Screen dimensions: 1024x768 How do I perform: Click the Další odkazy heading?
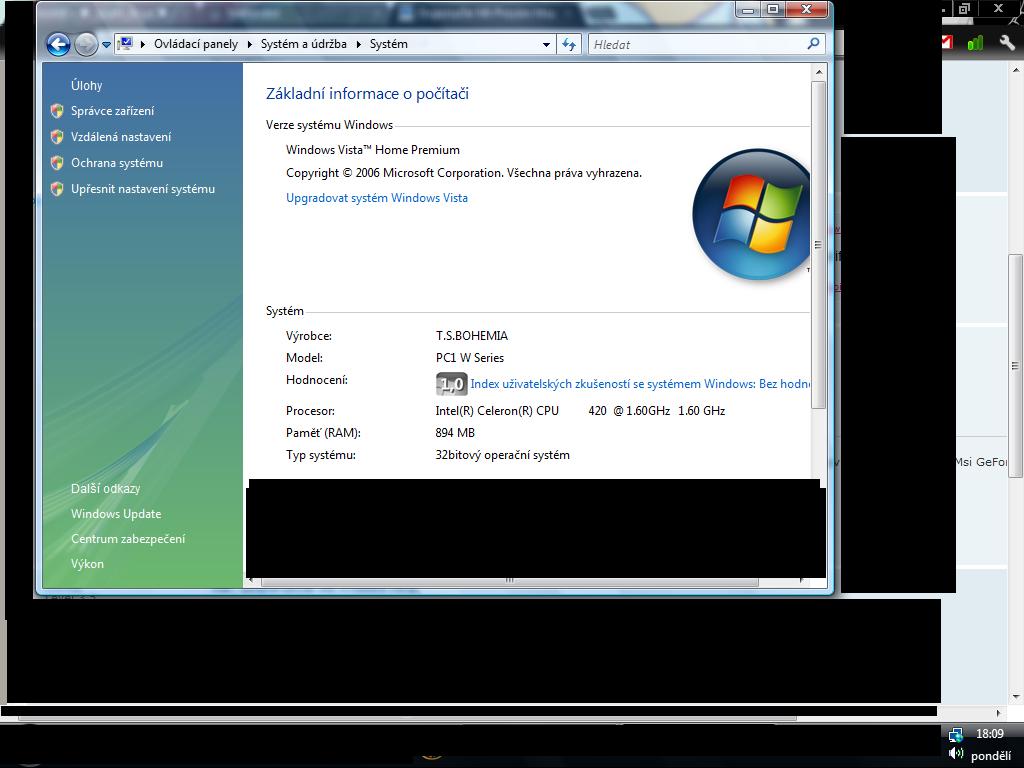tap(106, 488)
